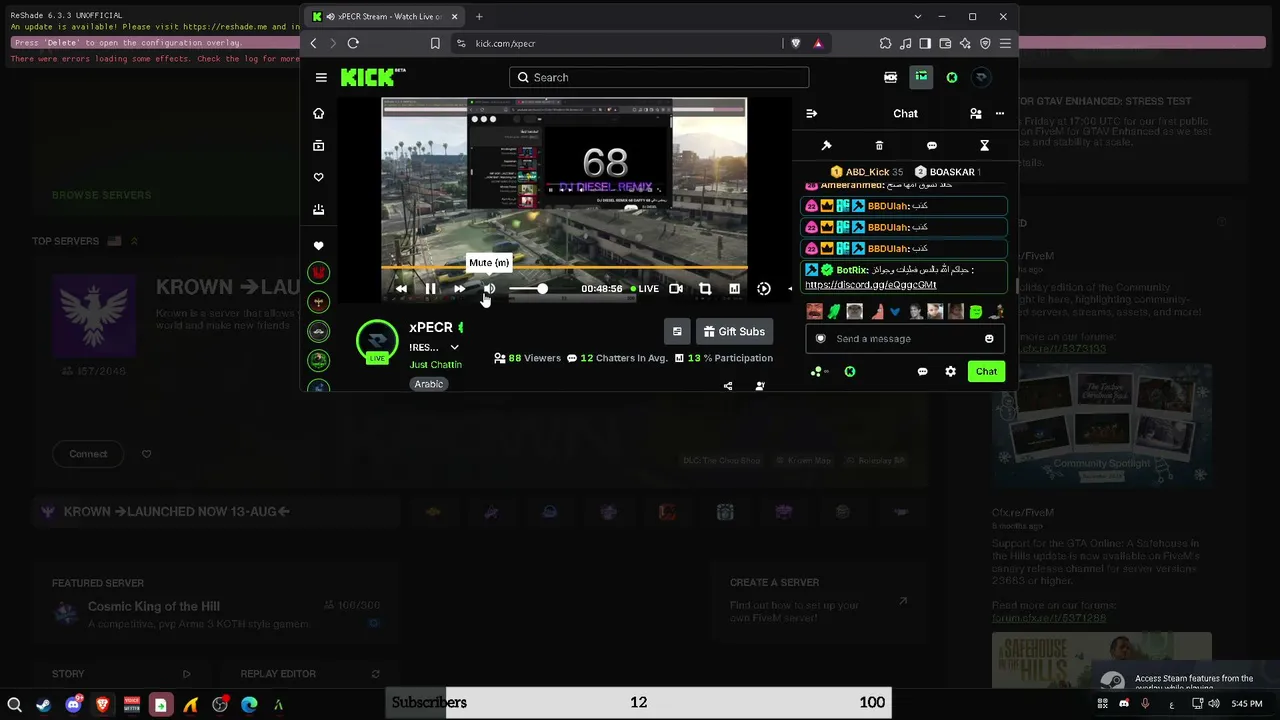Click the chat moderation hammer icon

(826, 146)
